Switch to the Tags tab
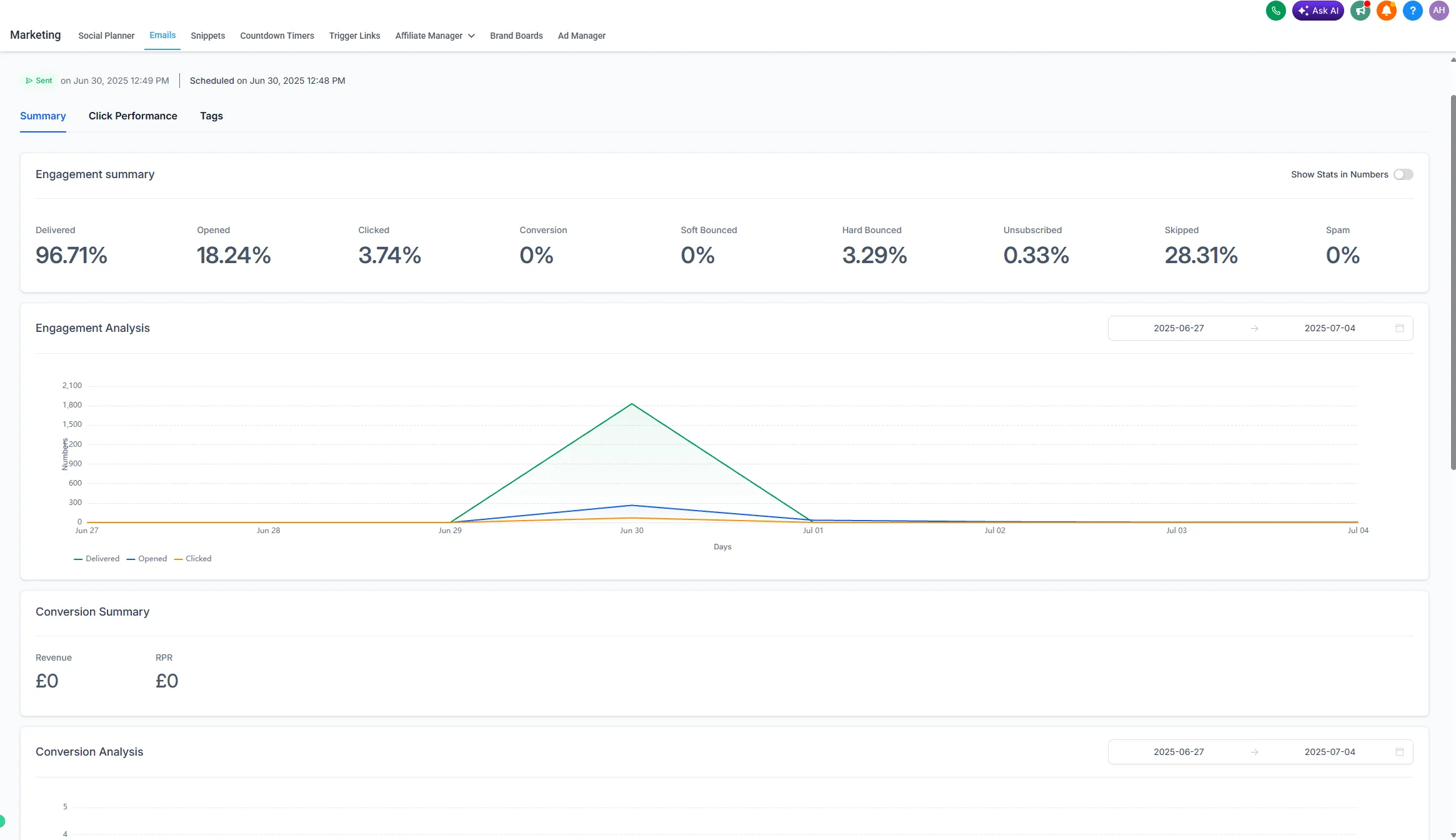 pos(211,116)
